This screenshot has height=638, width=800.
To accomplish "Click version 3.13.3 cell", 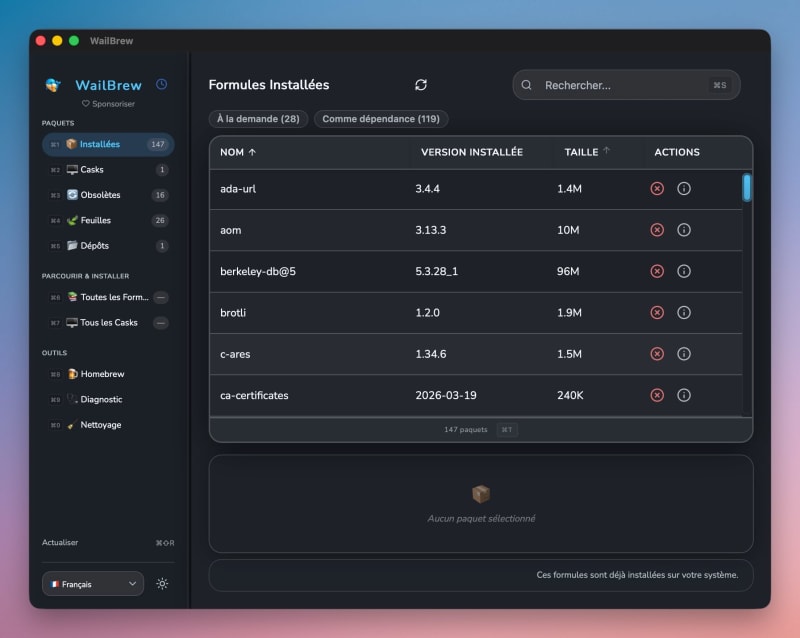I will click(x=431, y=230).
